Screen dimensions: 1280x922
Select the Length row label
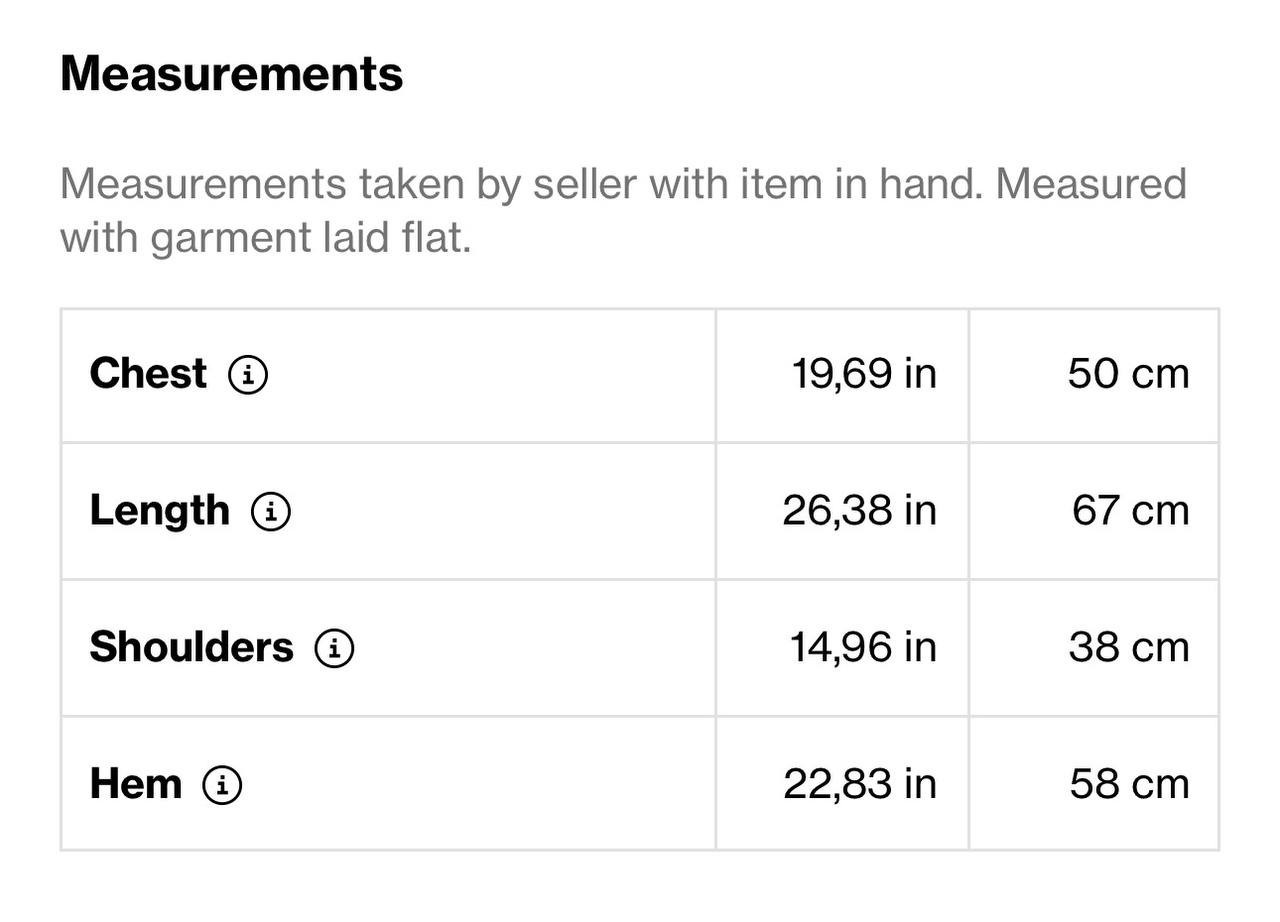160,511
